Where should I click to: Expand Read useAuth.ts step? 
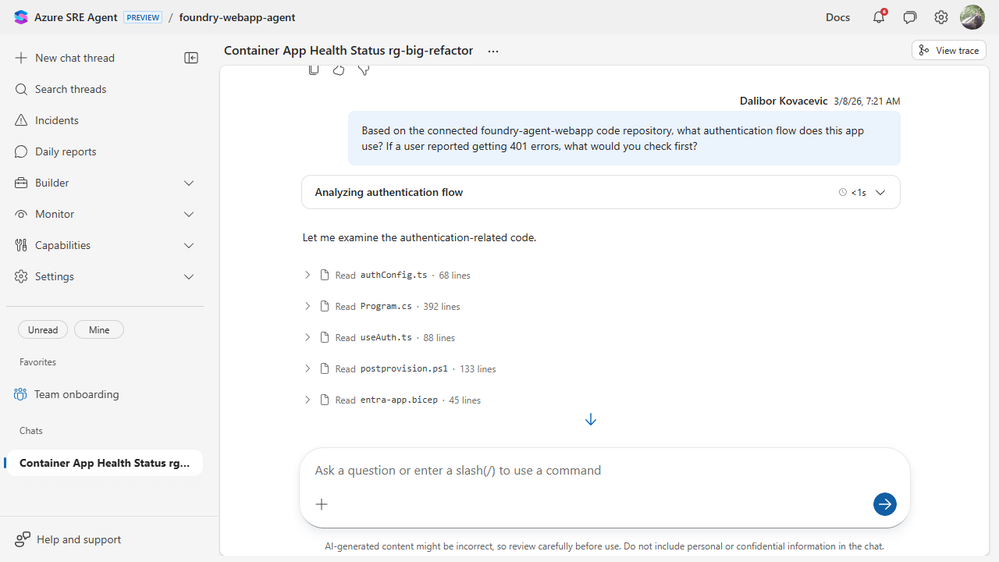(307, 338)
